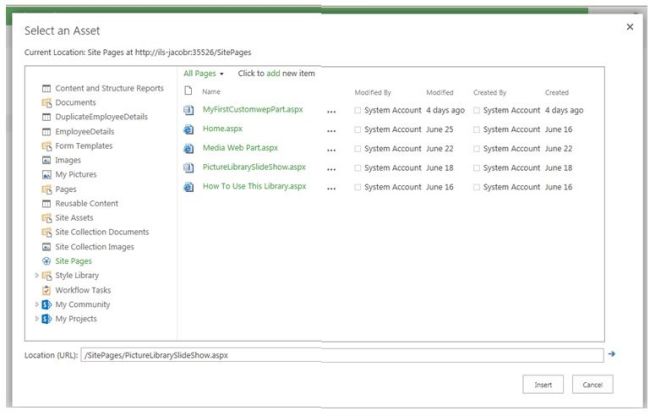This screenshot has height=416, width=650.
Task: Open the Home.aspx link
Action: (x=222, y=129)
